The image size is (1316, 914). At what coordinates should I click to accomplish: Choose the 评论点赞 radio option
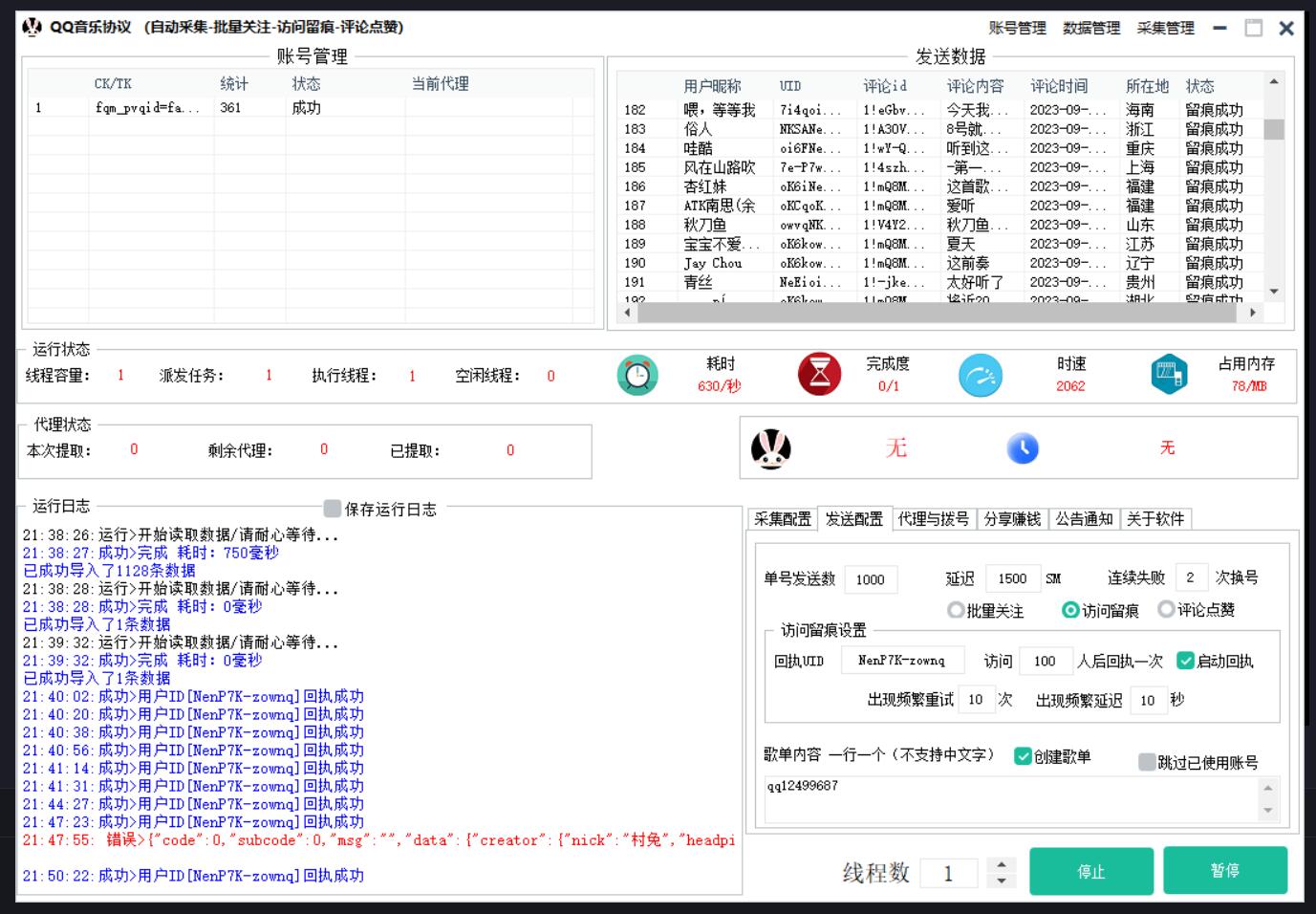pos(1166,609)
